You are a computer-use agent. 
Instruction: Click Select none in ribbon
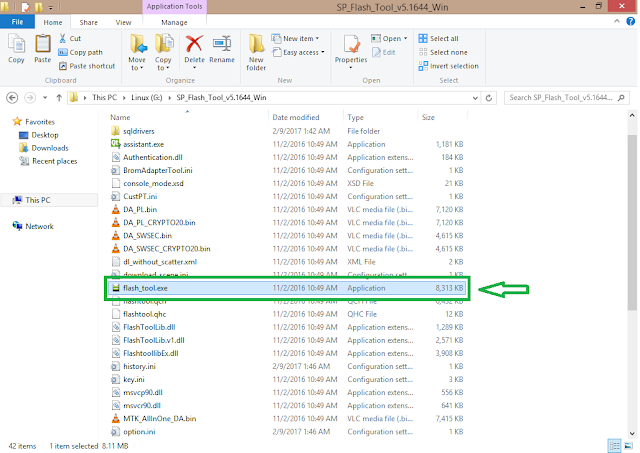tap(443, 52)
